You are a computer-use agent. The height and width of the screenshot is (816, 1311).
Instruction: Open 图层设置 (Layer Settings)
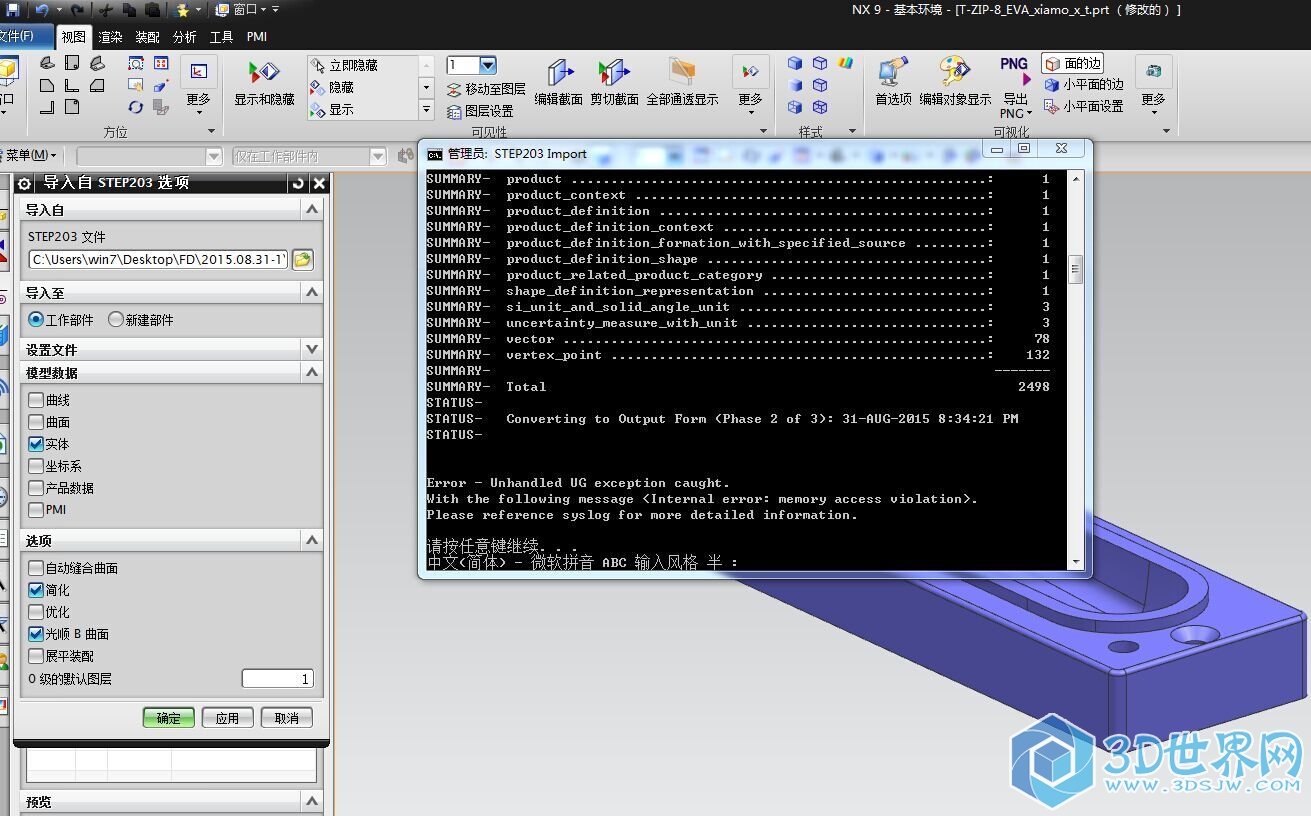click(x=480, y=111)
